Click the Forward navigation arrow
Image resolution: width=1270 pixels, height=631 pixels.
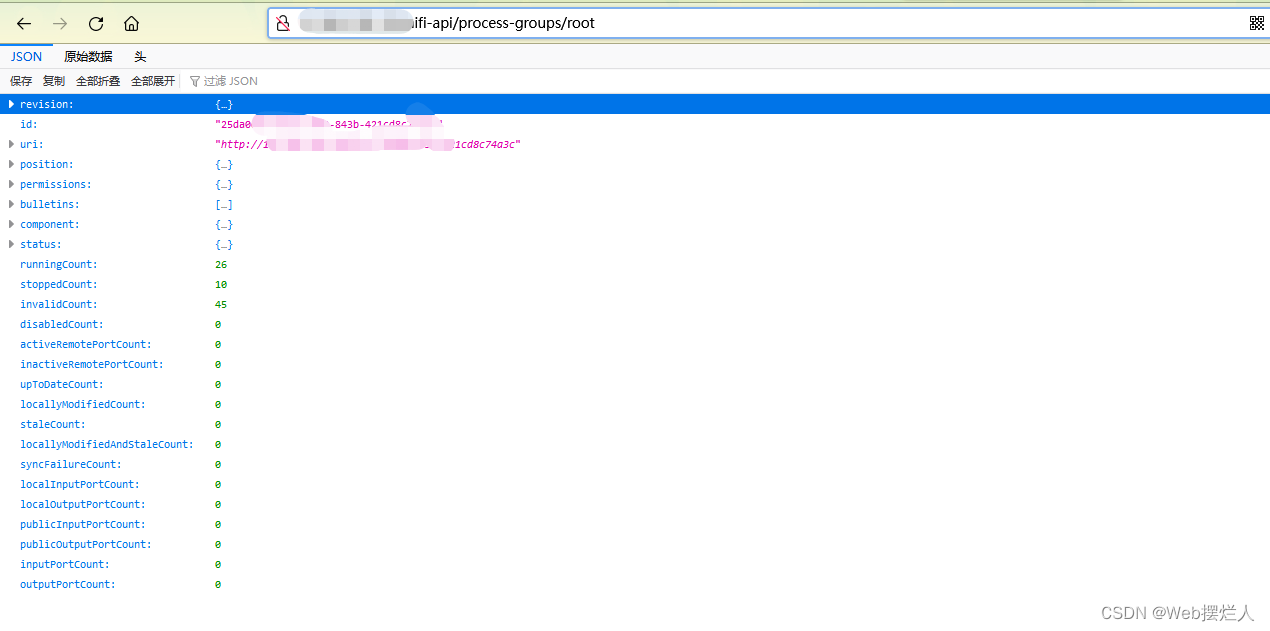click(x=60, y=22)
